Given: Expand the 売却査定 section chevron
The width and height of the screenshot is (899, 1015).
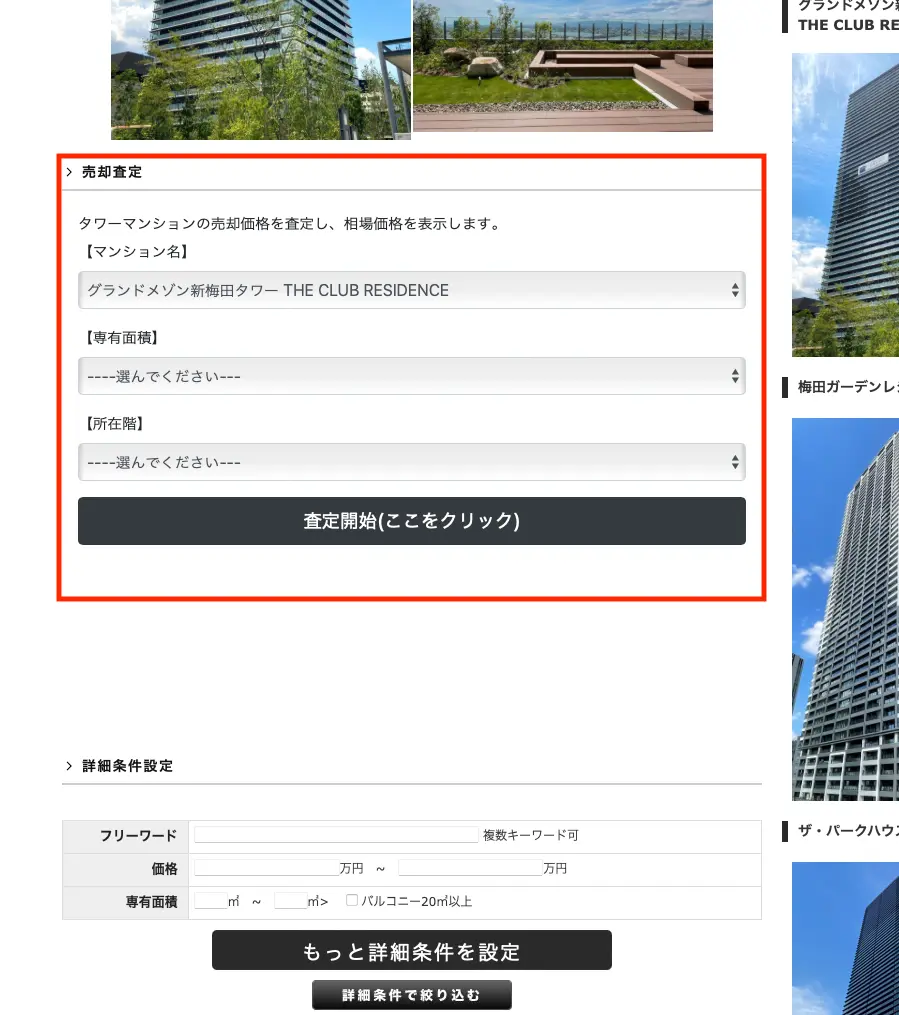Looking at the screenshot, I should tap(69, 171).
